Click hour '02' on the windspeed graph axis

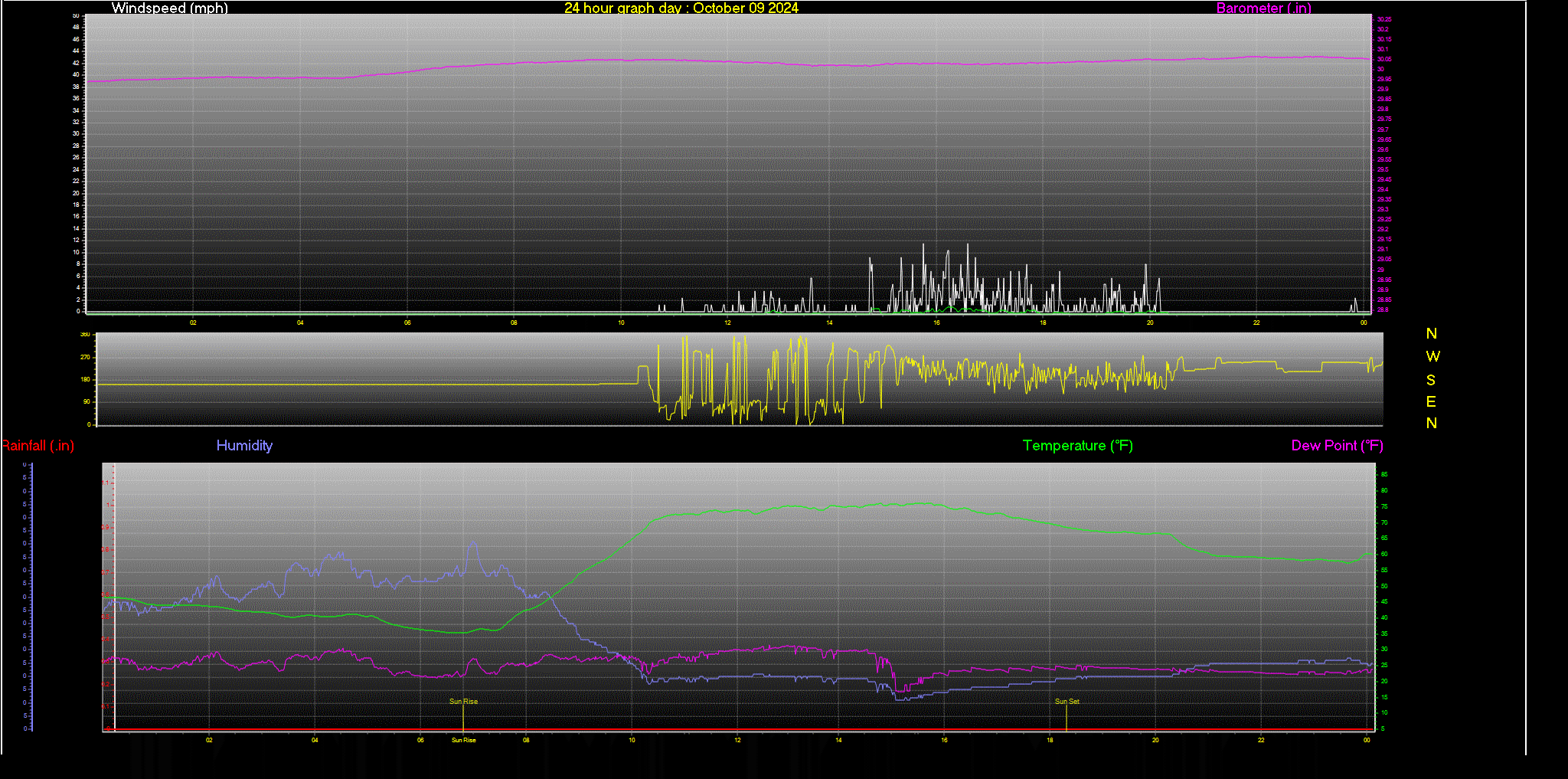pyautogui.click(x=193, y=322)
